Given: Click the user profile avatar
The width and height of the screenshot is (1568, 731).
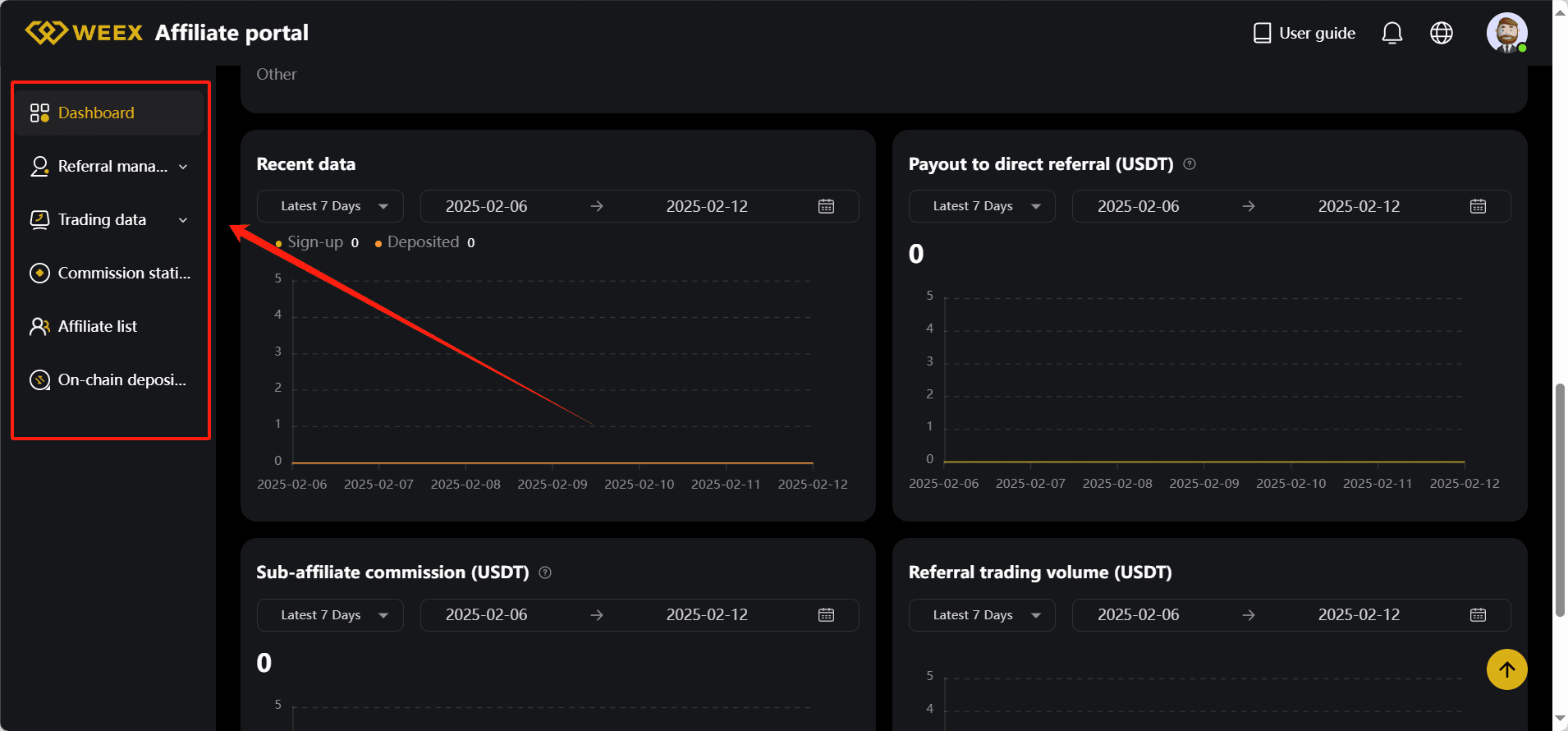Looking at the screenshot, I should 1506,33.
